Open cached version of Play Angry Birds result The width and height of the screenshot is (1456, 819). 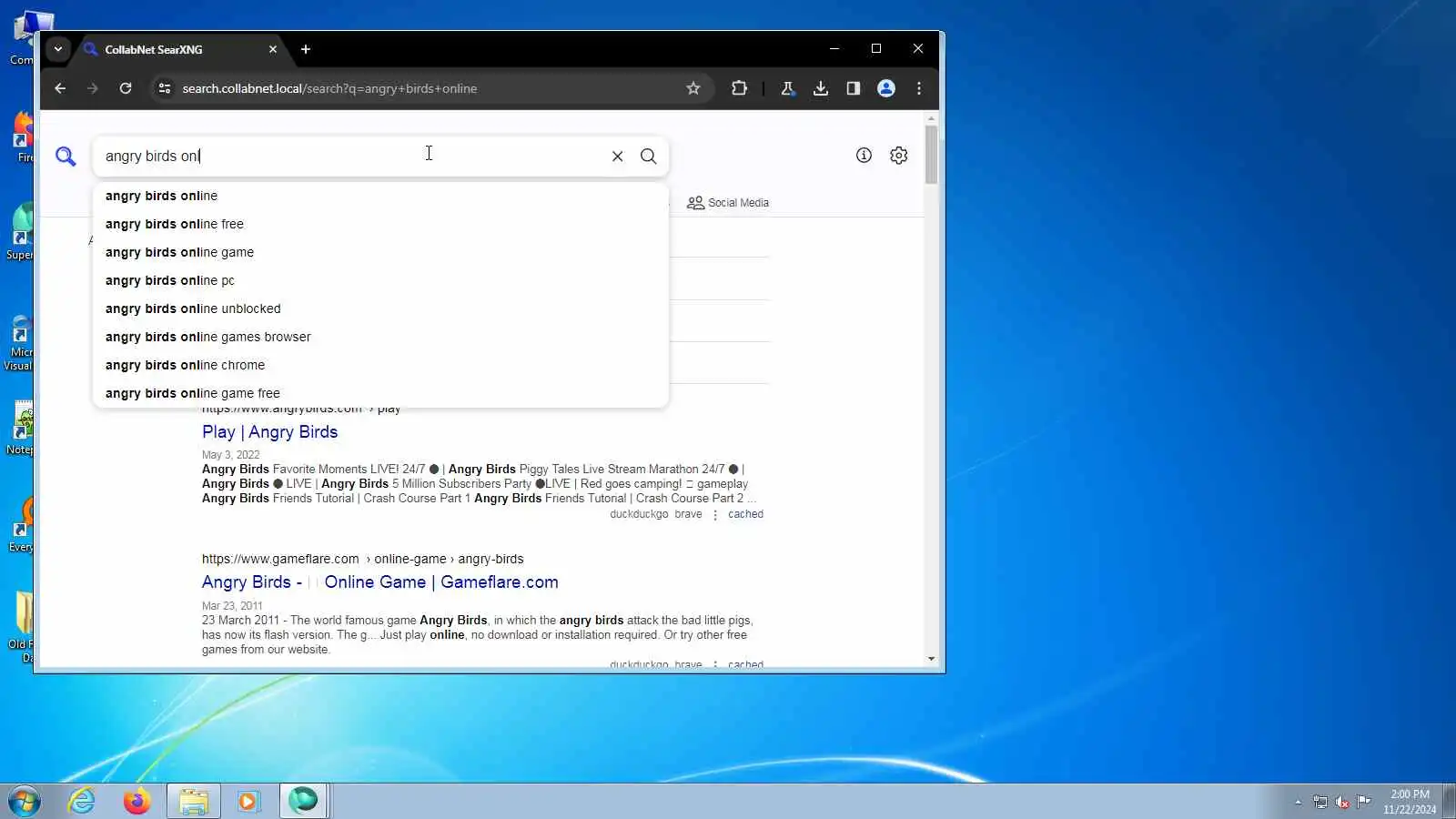[x=745, y=514]
